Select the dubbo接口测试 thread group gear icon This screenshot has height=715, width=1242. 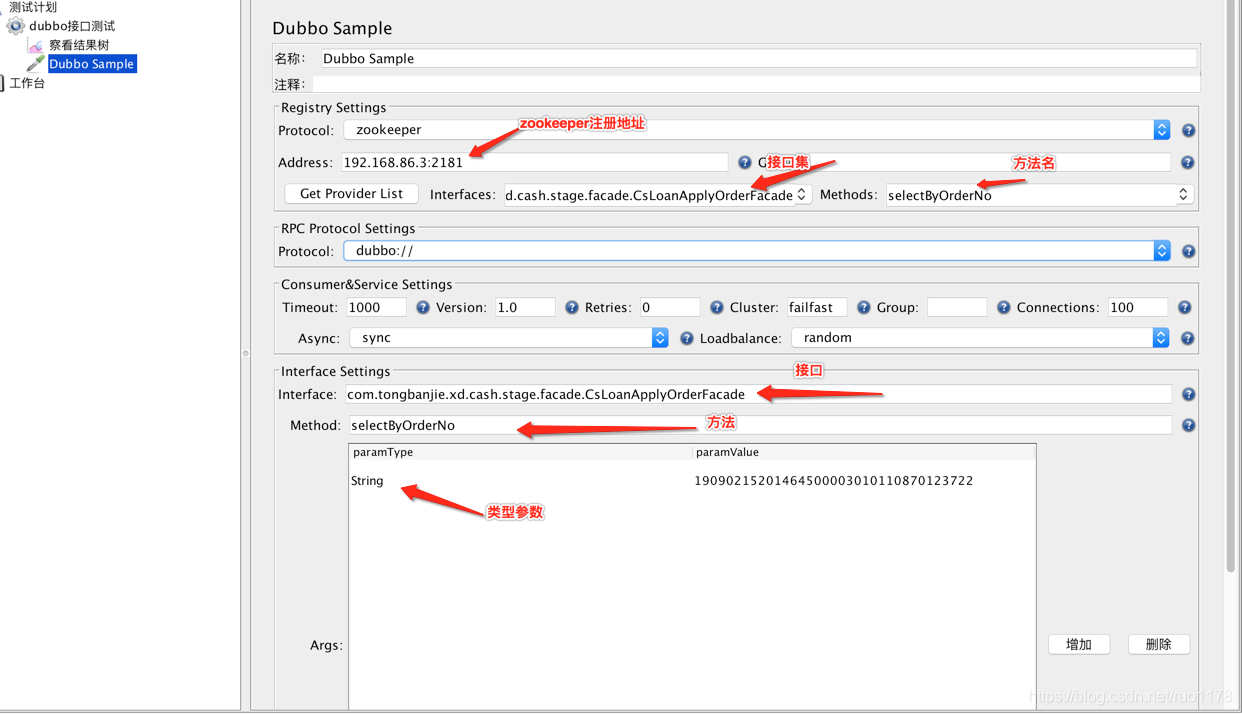pyautogui.click(x=15, y=27)
